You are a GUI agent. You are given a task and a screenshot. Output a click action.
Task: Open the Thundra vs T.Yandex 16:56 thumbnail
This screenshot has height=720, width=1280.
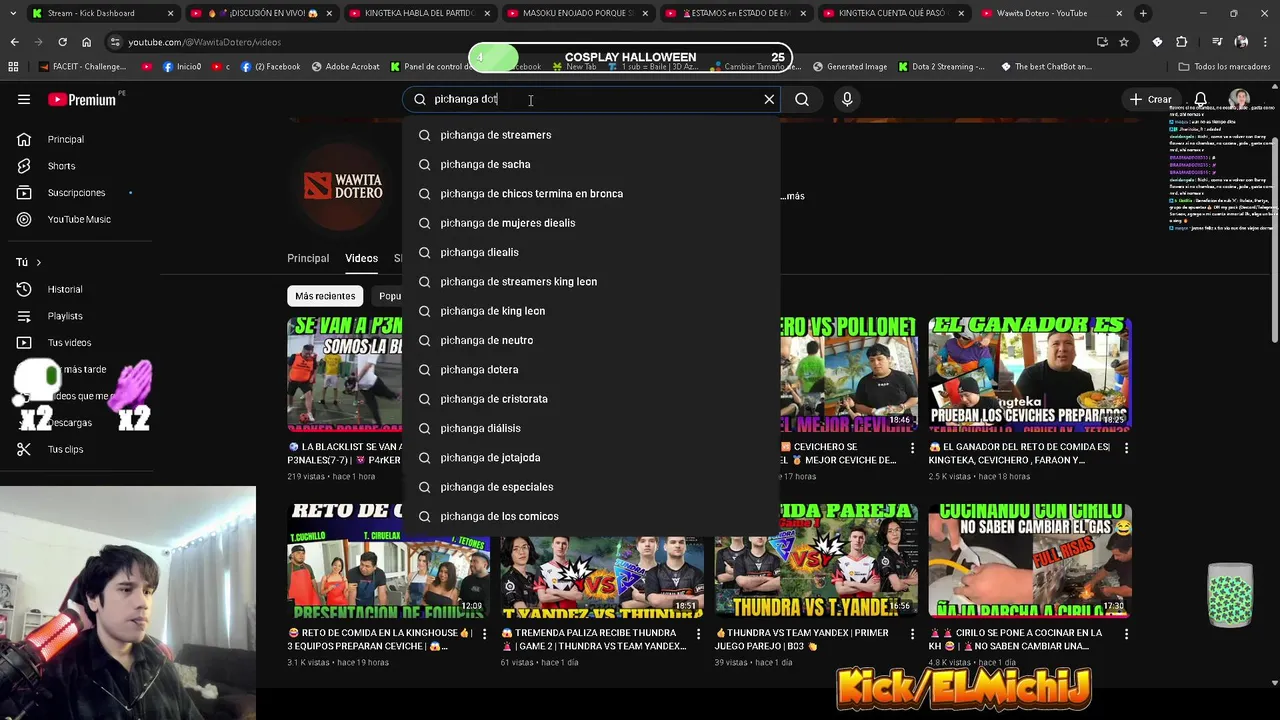pyautogui.click(x=816, y=560)
